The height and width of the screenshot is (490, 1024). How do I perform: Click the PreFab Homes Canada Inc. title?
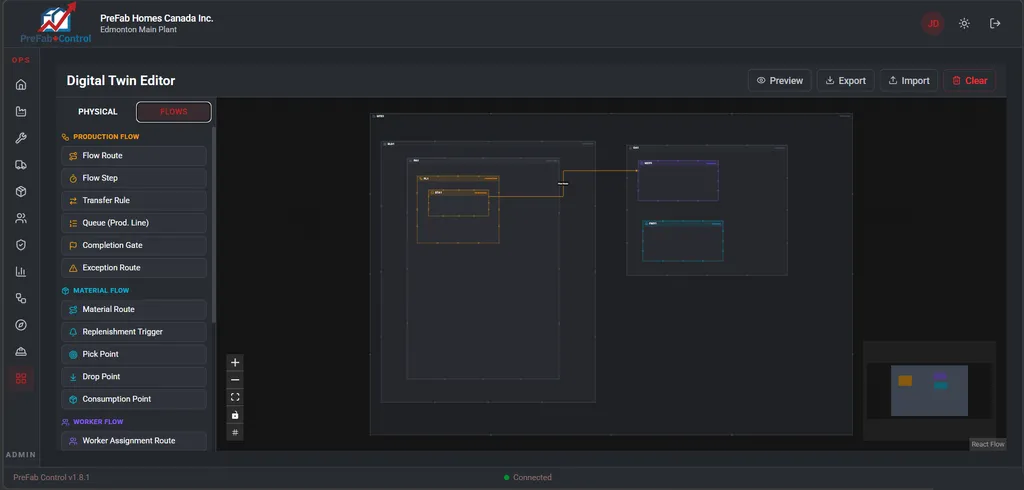157,18
